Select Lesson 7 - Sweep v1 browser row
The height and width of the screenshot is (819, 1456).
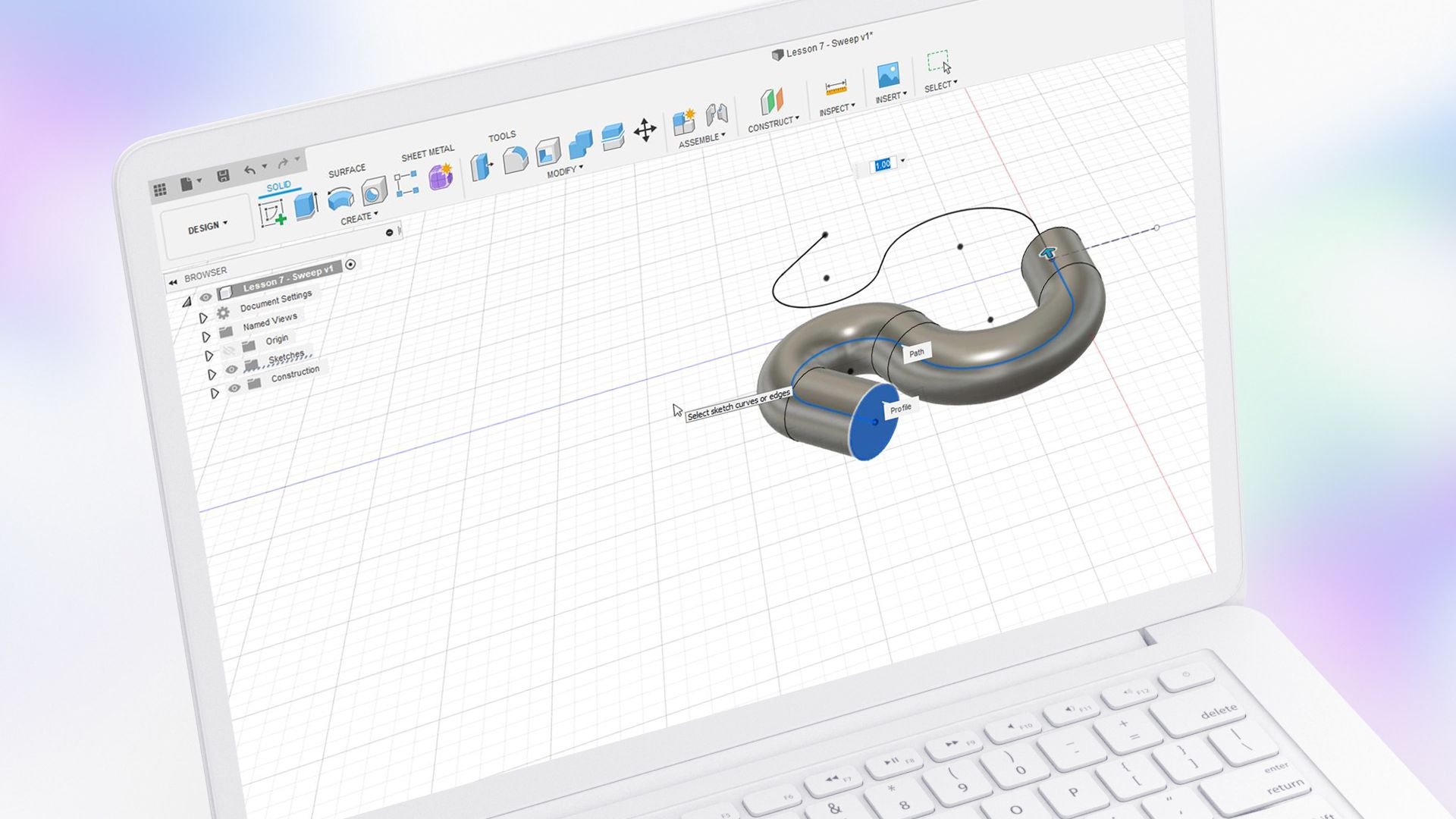pos(280,281)
